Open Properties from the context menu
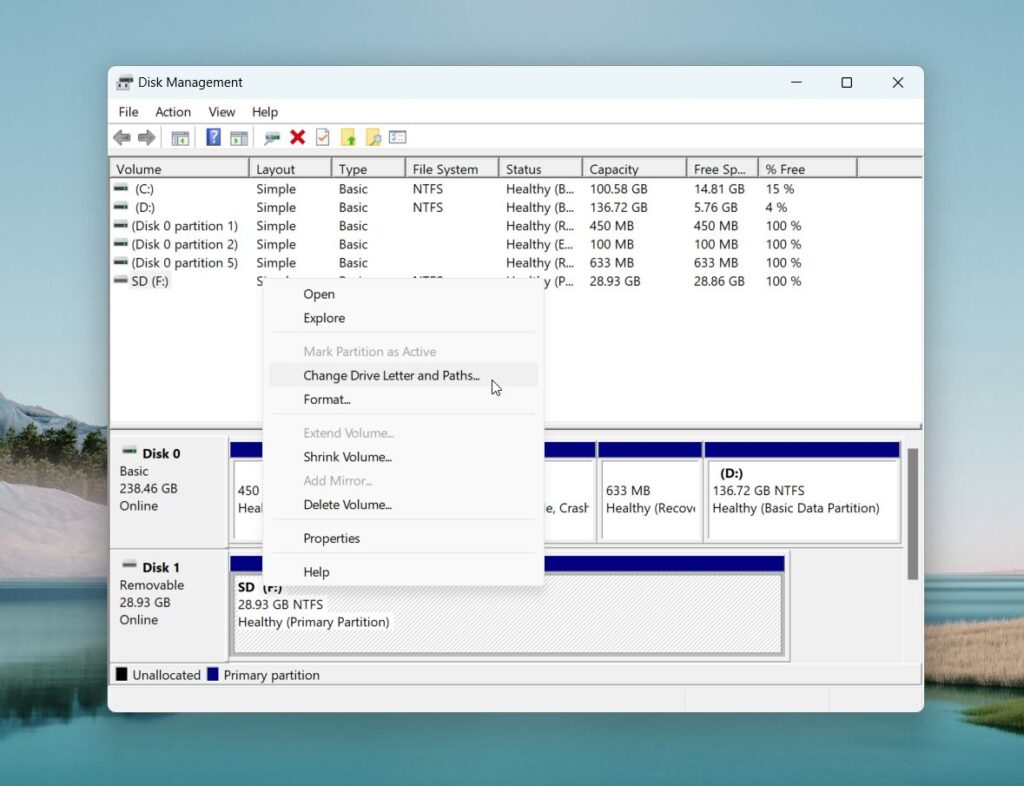The width and height of the screenshot is (1024, 786). tap(331, 539)
